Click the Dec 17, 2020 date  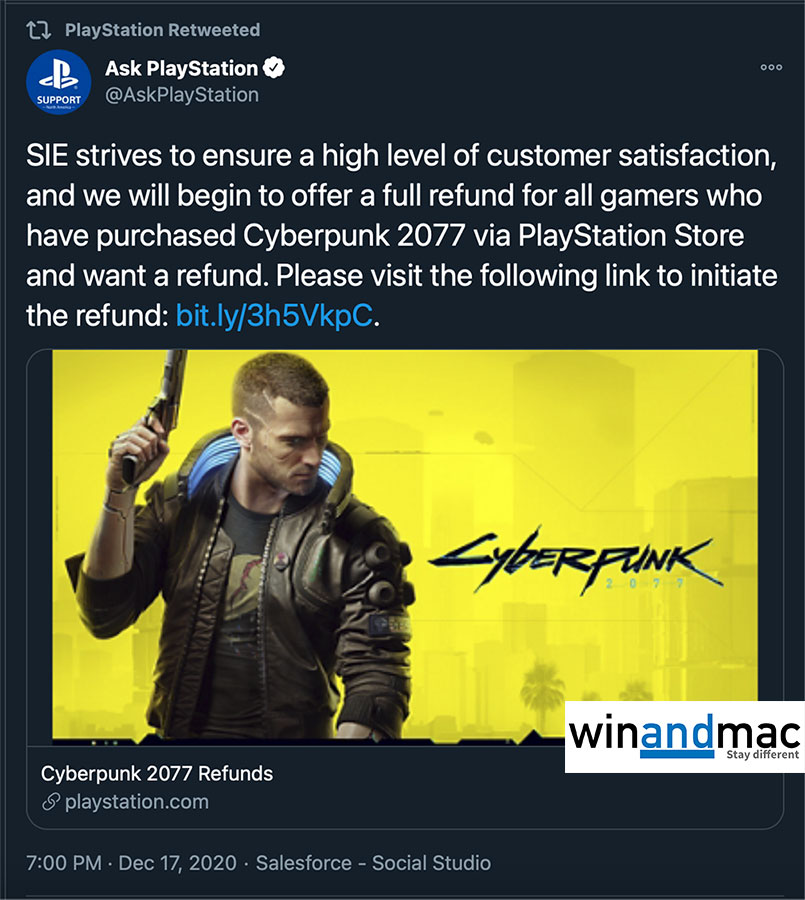pos(177,863)
